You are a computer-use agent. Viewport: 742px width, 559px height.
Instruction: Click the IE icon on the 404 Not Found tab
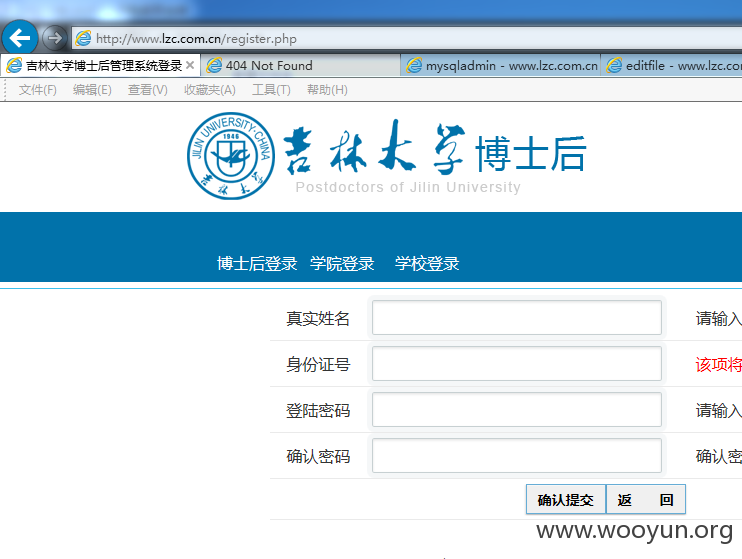(x=214, y=65)
